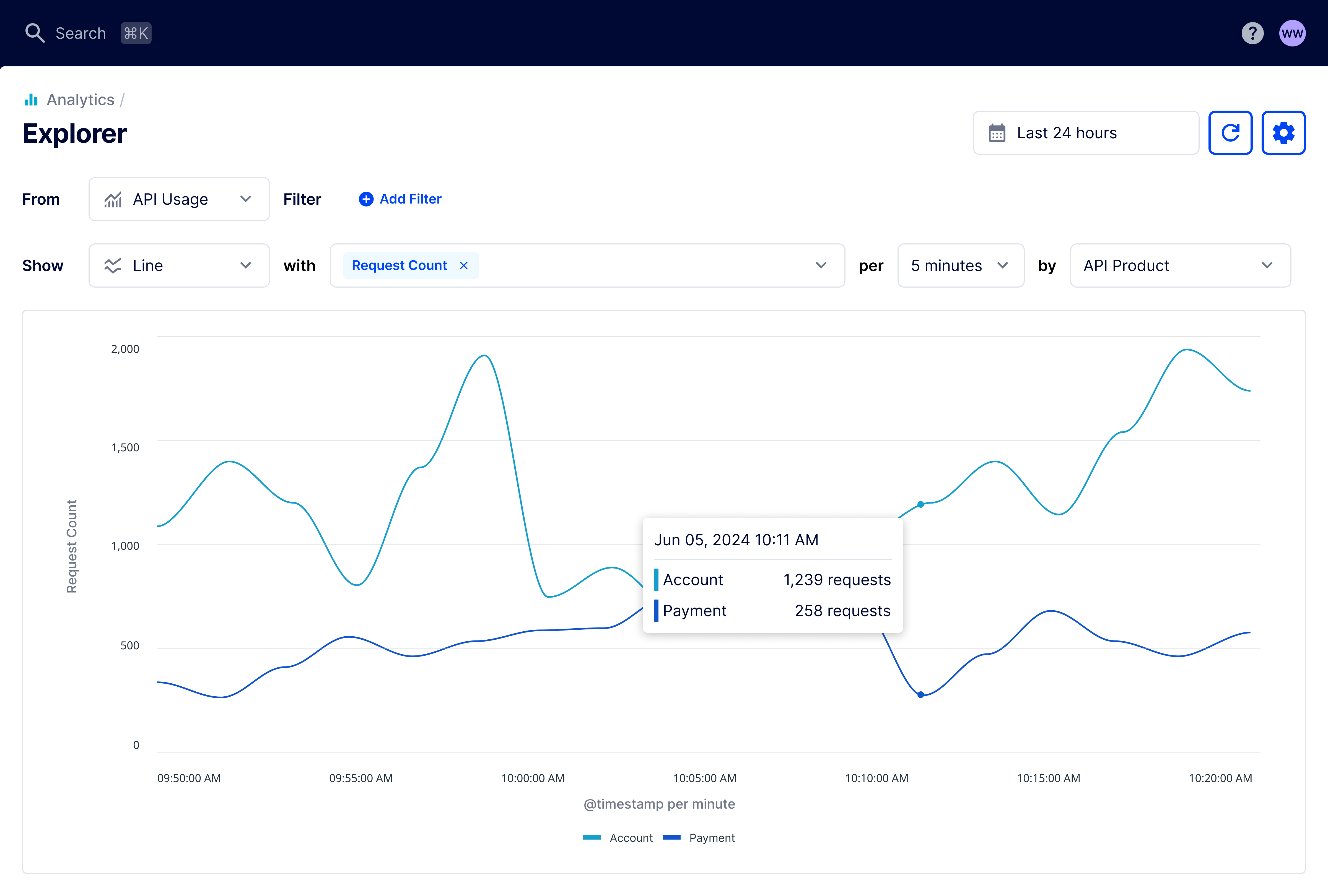The height and width of the screenshot is (896, 1328).
Task: Click the line chart type icon
Action: pyautogui.click(x=113, y=265)
